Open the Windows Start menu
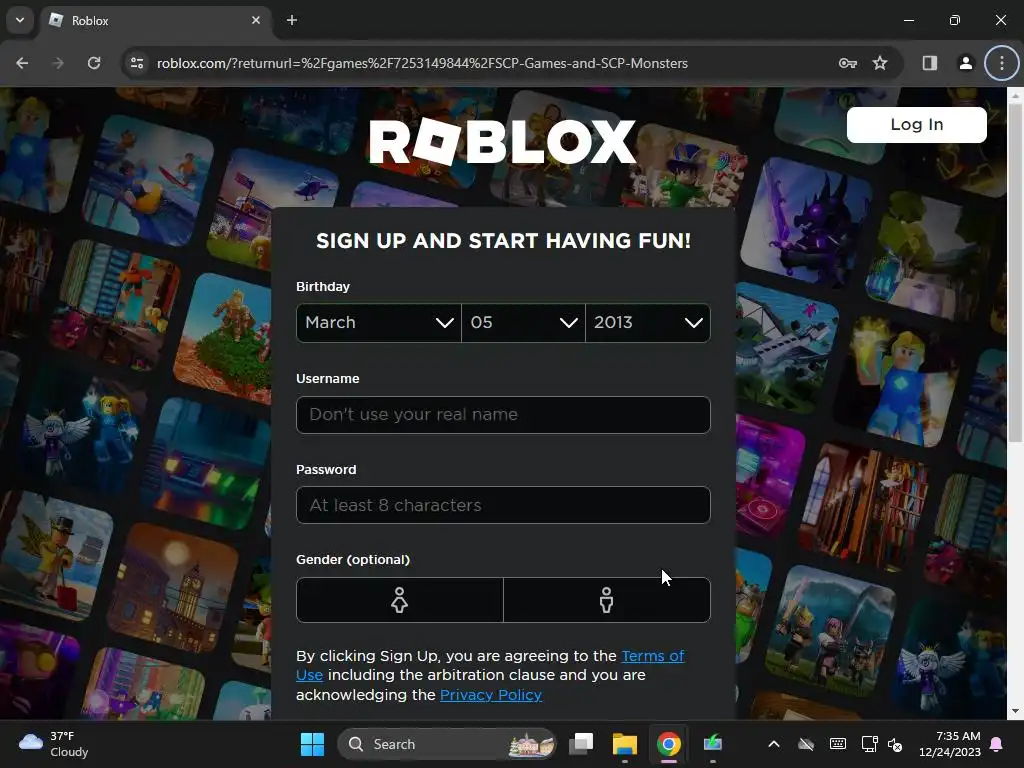 312,744
